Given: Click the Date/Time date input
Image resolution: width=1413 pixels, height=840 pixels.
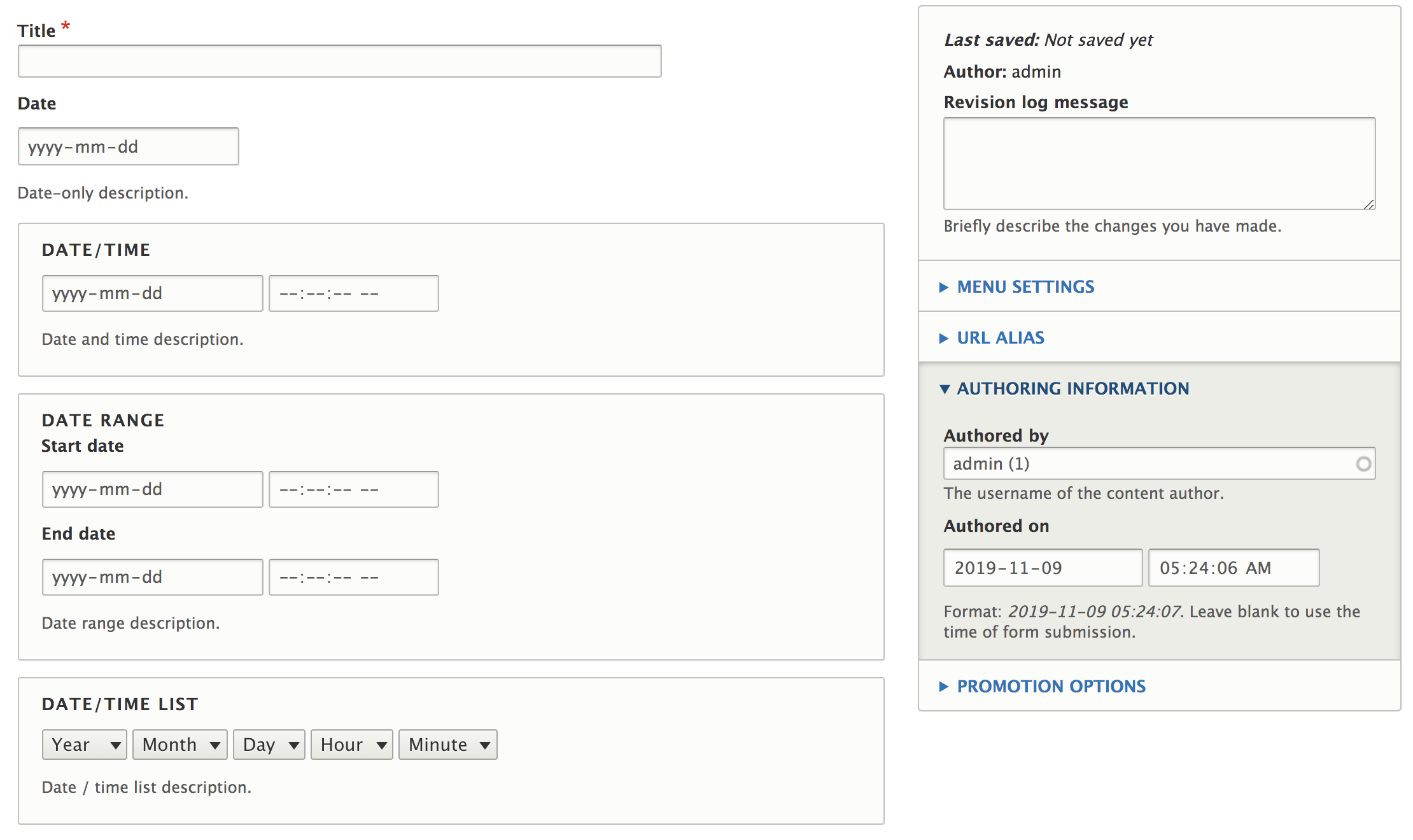Looking at the screenshot, I should point(152,293).
